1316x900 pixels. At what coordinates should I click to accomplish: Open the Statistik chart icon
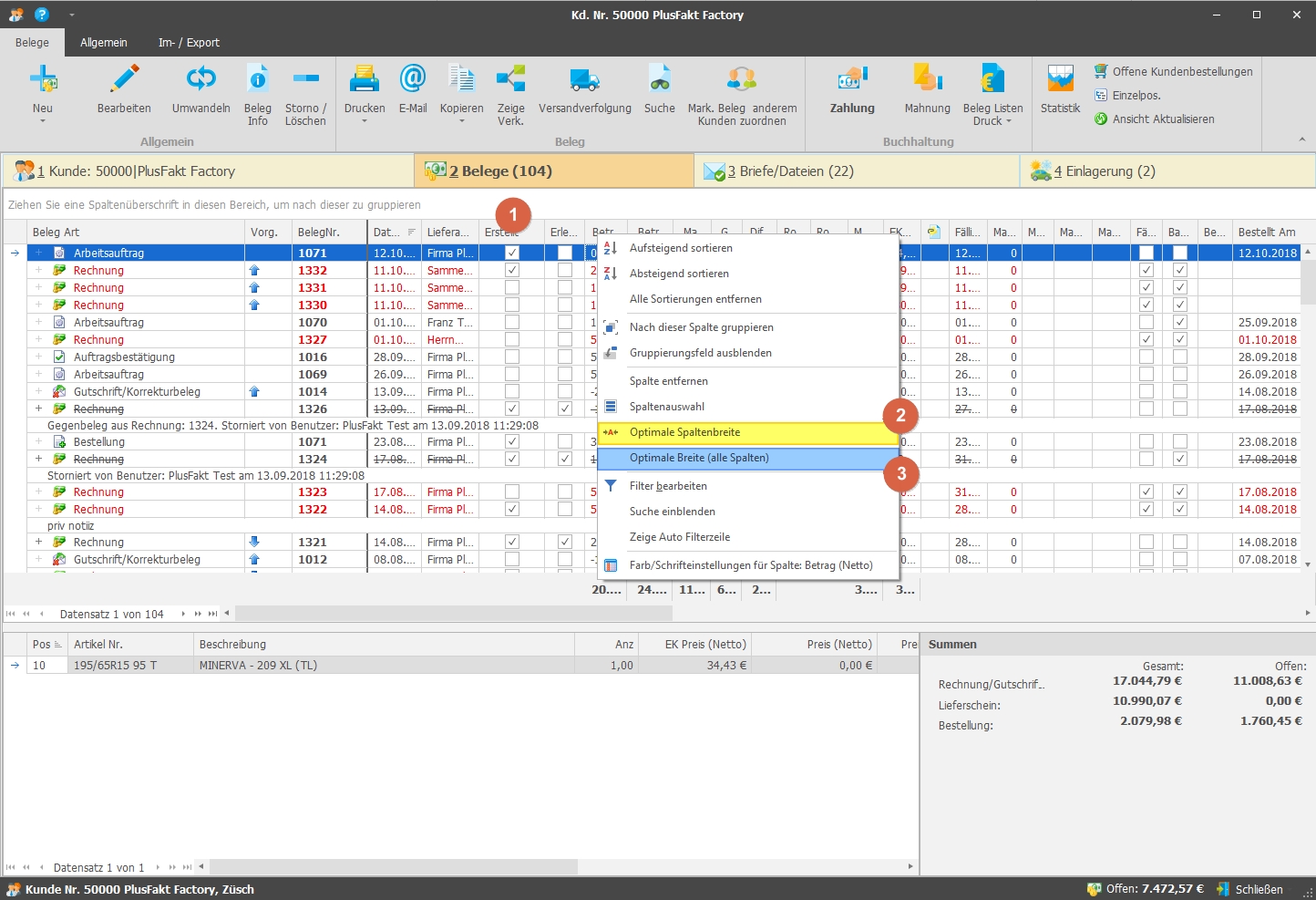[1060, 79]
